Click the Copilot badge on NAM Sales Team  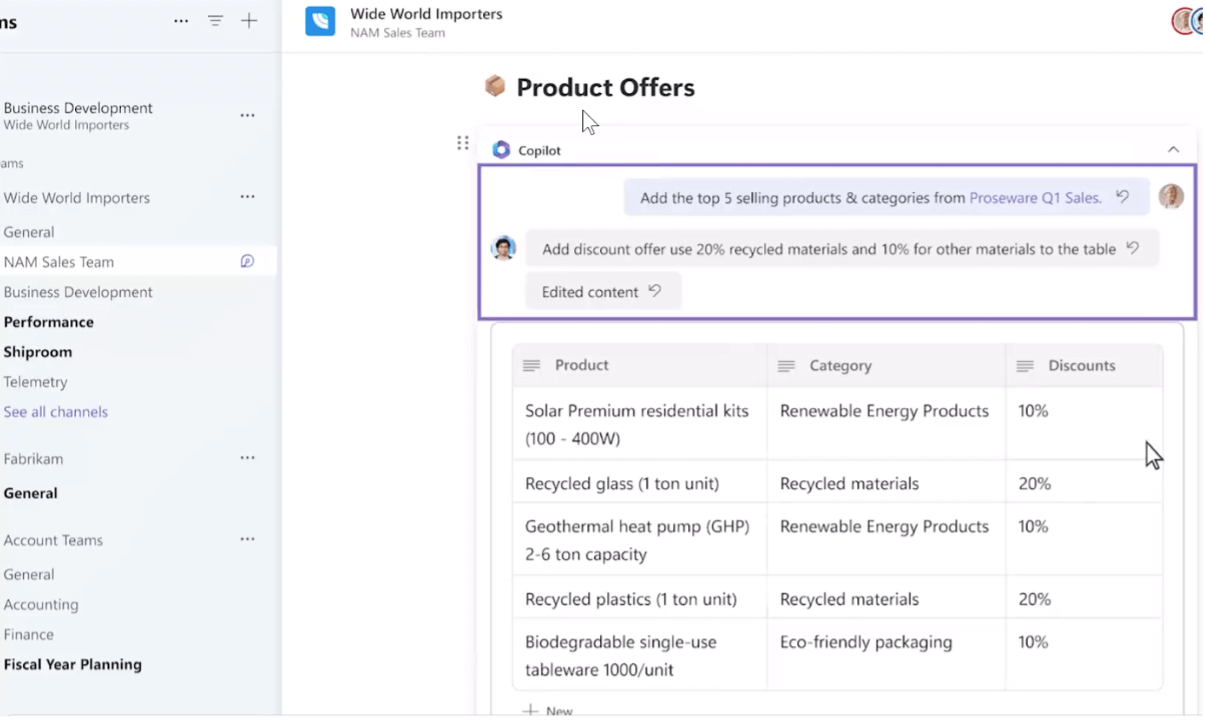[247, 261]
